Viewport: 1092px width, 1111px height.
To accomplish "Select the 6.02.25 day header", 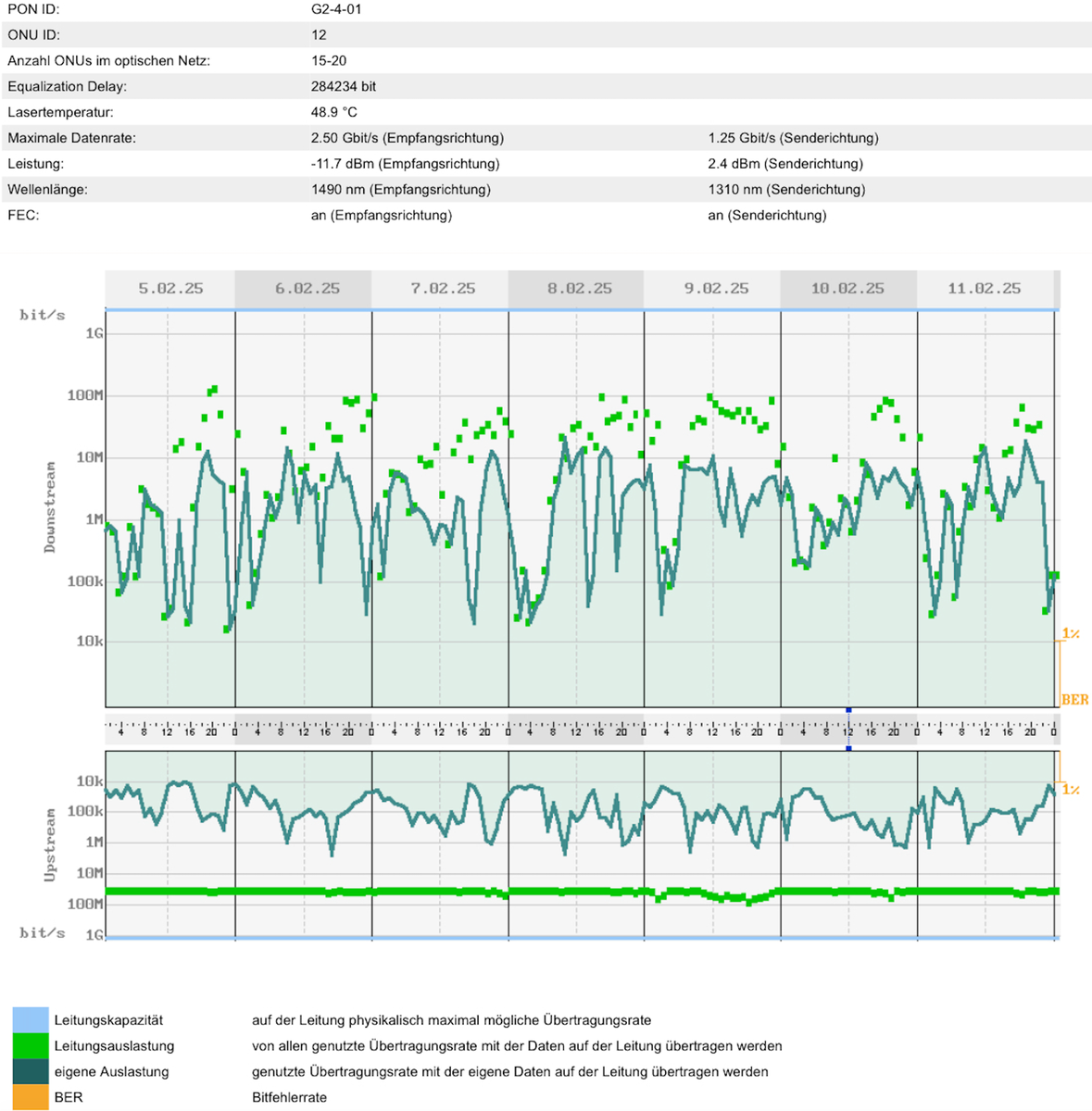I will tap(304, 289).
